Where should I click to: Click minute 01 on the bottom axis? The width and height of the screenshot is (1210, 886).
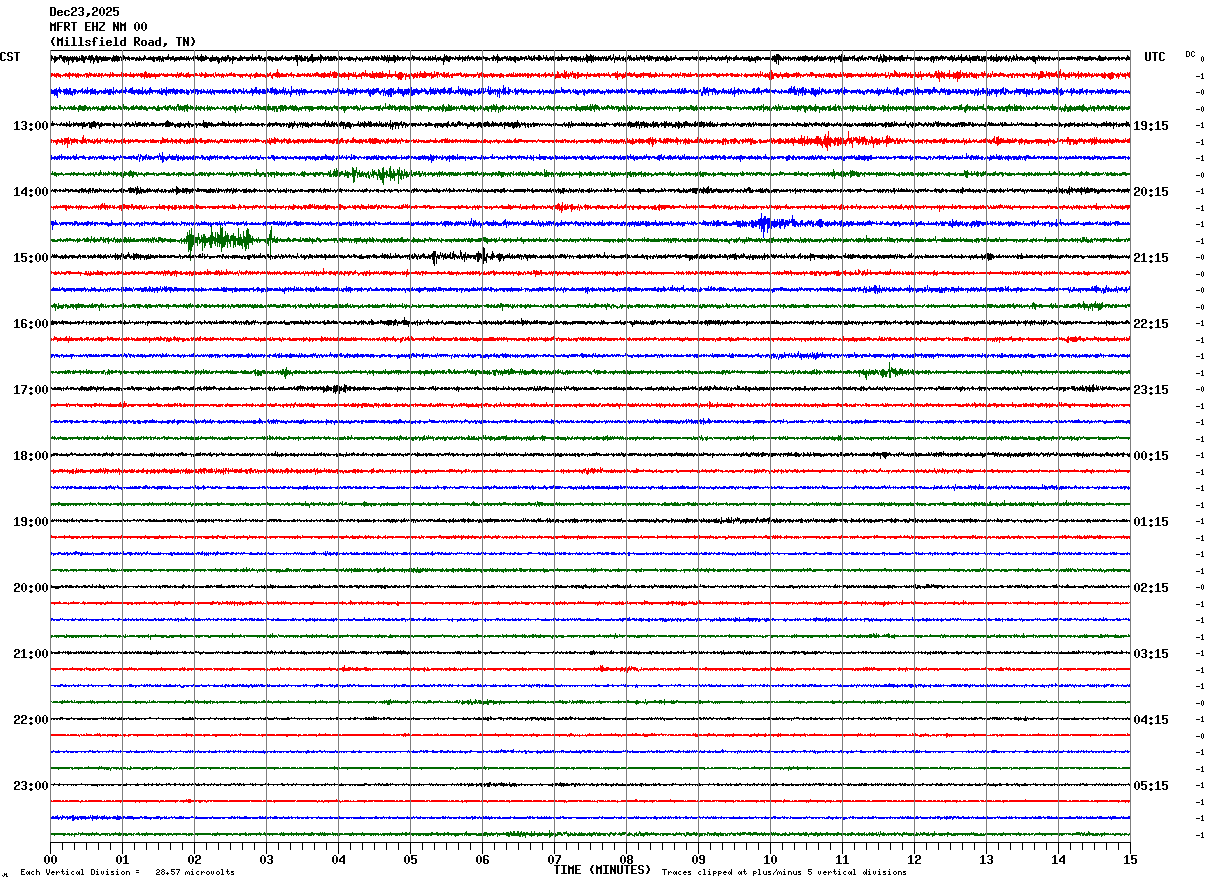[x=122, y=859]
